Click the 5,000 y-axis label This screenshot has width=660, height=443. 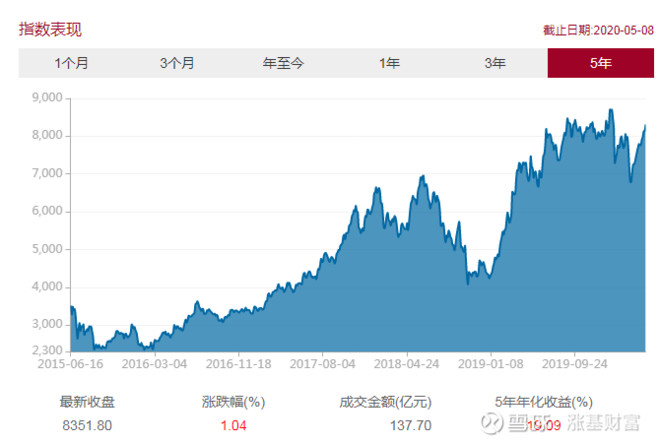click(47, 249)
